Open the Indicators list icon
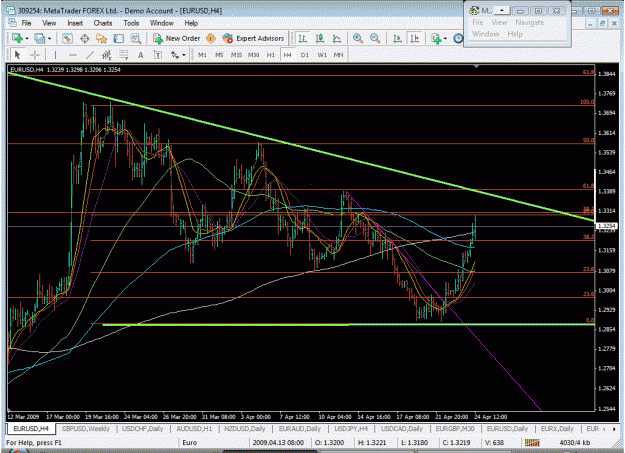Screen dimensions: 625x453 pos(436,38)
